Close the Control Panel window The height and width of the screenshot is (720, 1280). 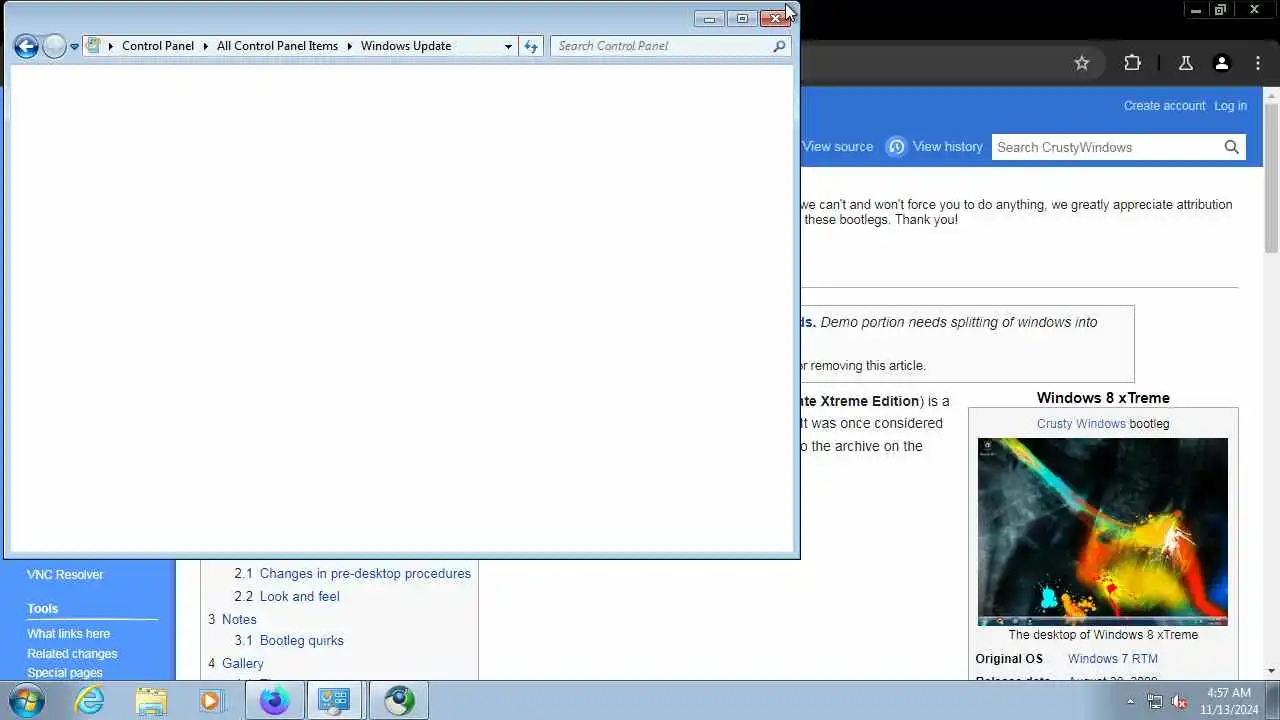click(x=775, y=18)
